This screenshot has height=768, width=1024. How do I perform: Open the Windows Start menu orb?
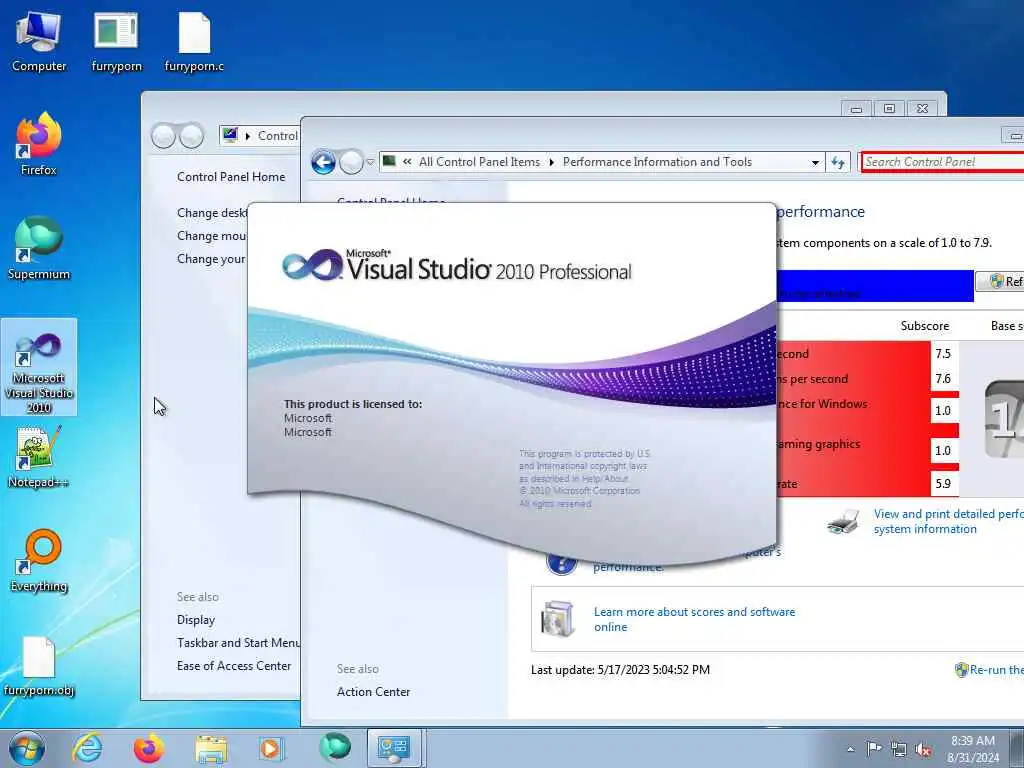(x=27, y=748)
